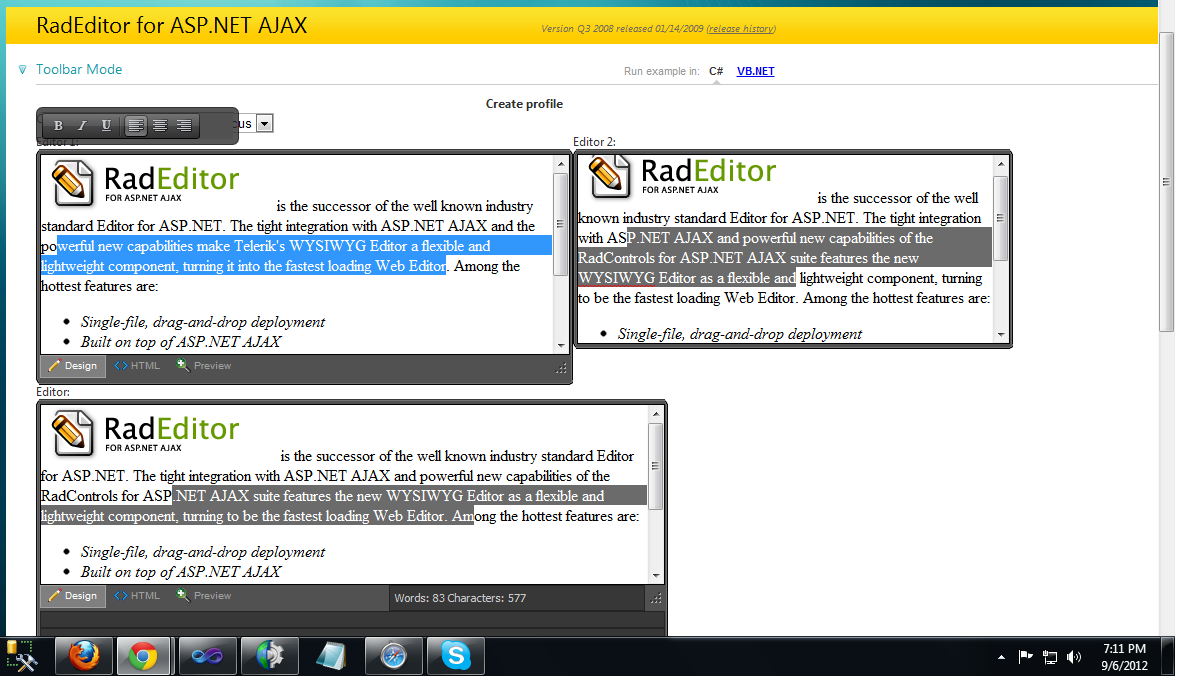Open Skype from the taskbar
The height and width of the screenshot is (684, 1179).
pos(455,657)
